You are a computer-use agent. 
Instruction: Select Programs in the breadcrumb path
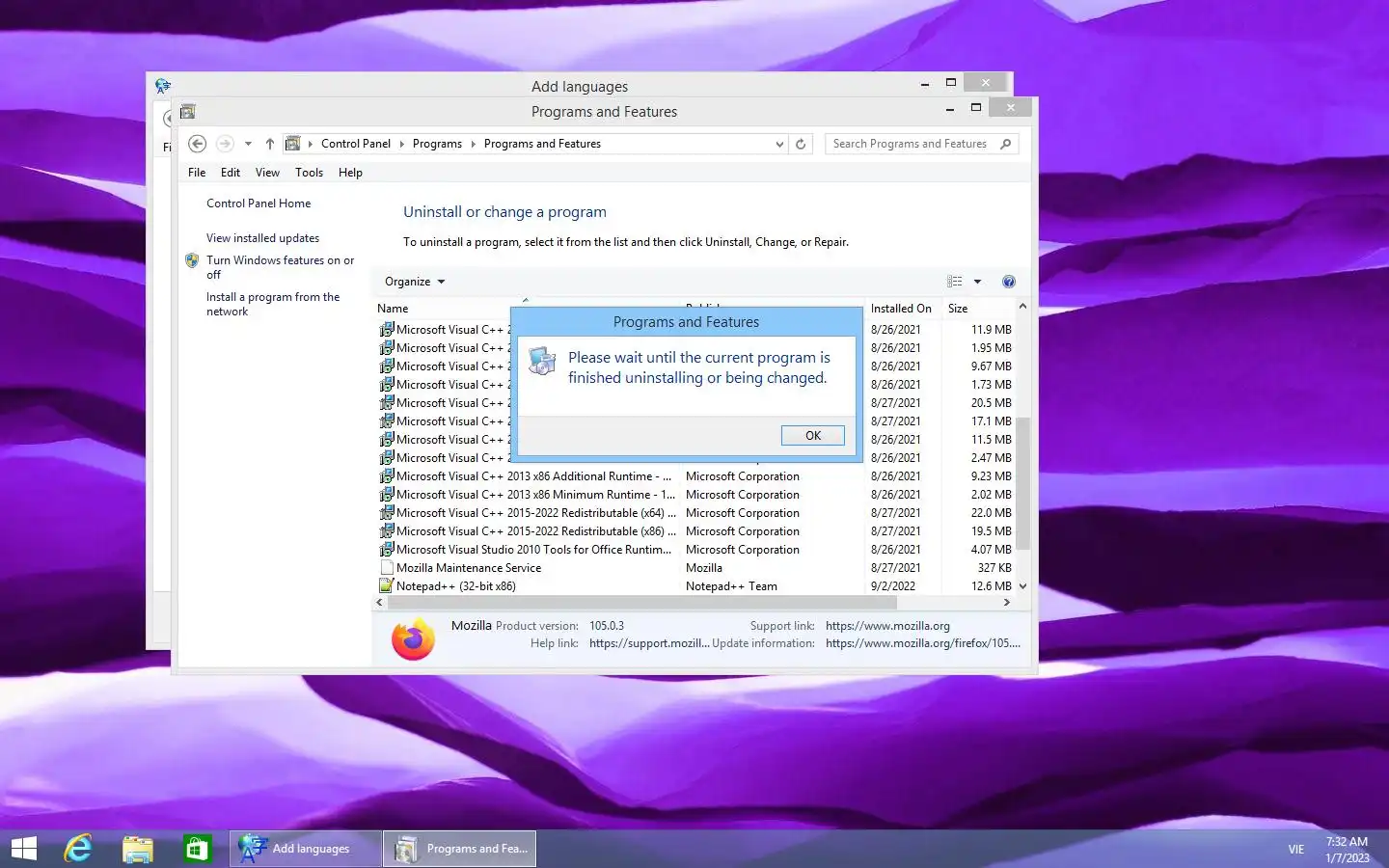[437, 144]
